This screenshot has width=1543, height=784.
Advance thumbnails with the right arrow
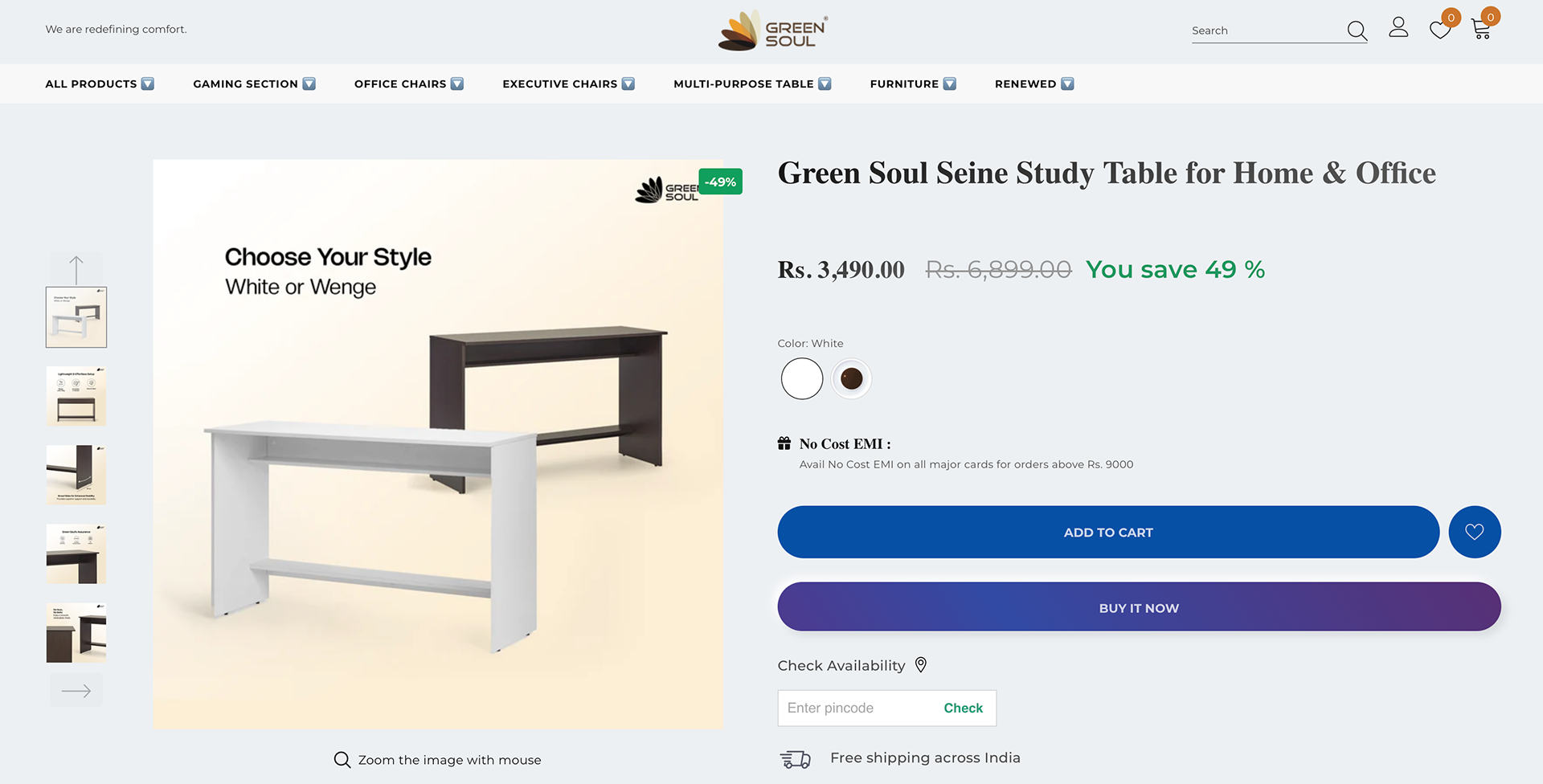(76, 691)
